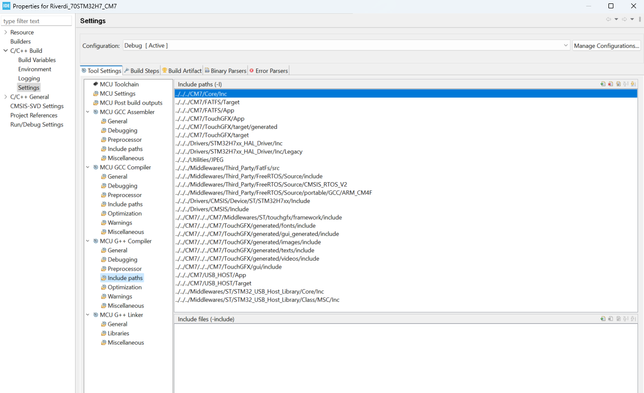Open the Logging page
Viewport: 644px width, 393px height.
point(29,78)
